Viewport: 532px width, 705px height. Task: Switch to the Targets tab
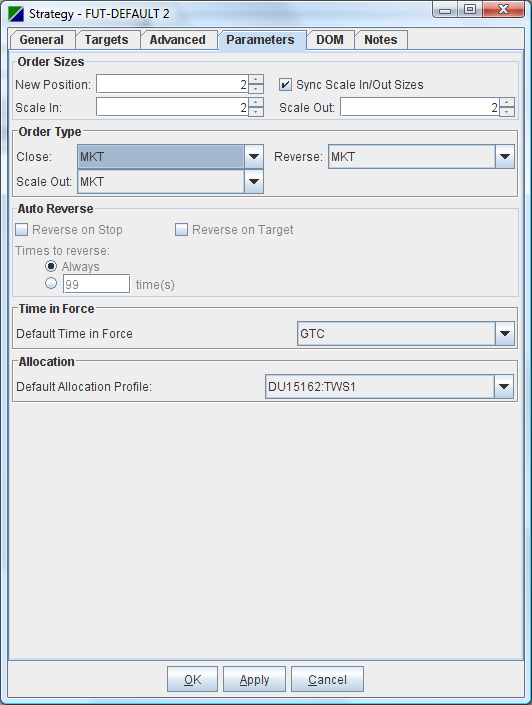(x=107, y=40)
